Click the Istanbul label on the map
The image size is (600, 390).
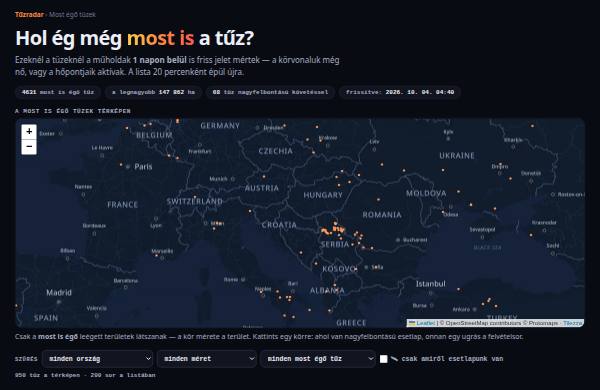(430, 284)
